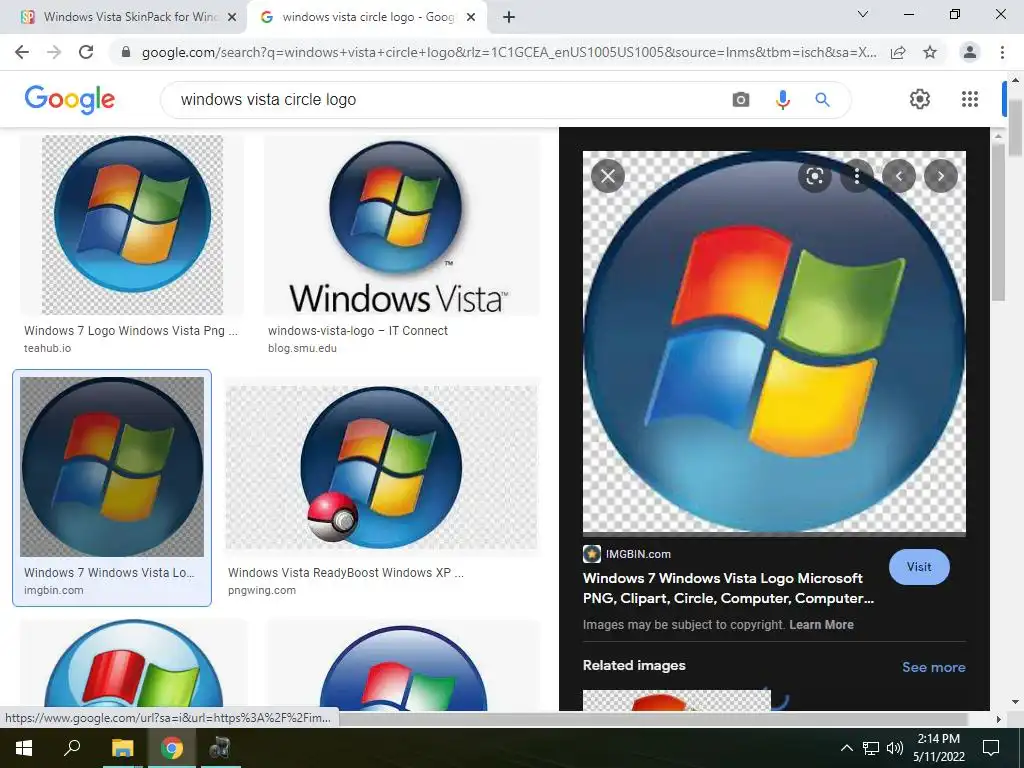Select the imgbin.com logo thumbnail

point(112,467)
